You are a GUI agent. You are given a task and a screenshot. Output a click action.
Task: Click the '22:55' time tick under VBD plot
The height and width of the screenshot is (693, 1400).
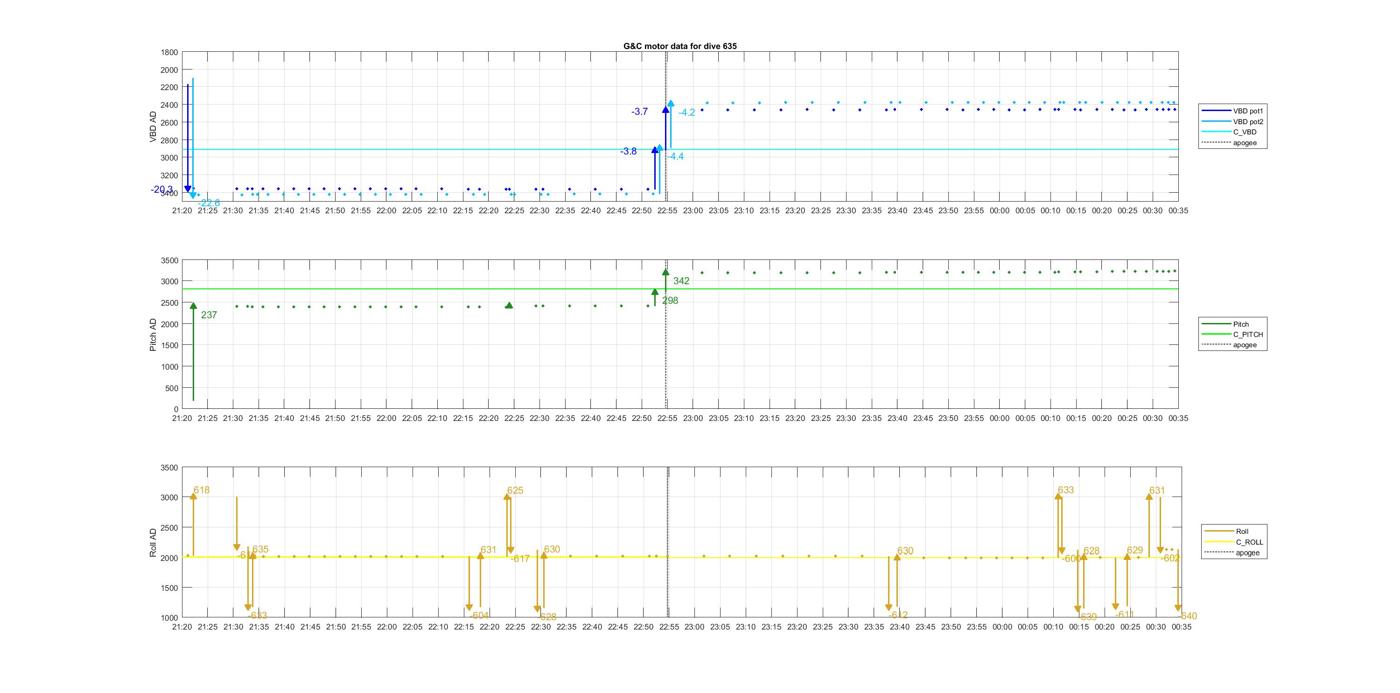[x=667, y=210]
